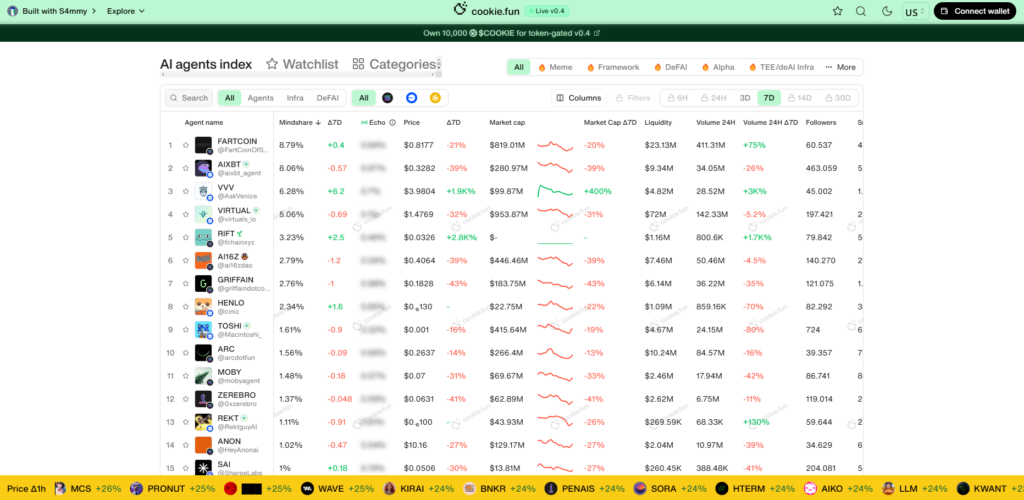Expand Built with S4mmy chevron
This screenshot has width=1024, height=500.
tap(95, 11)
